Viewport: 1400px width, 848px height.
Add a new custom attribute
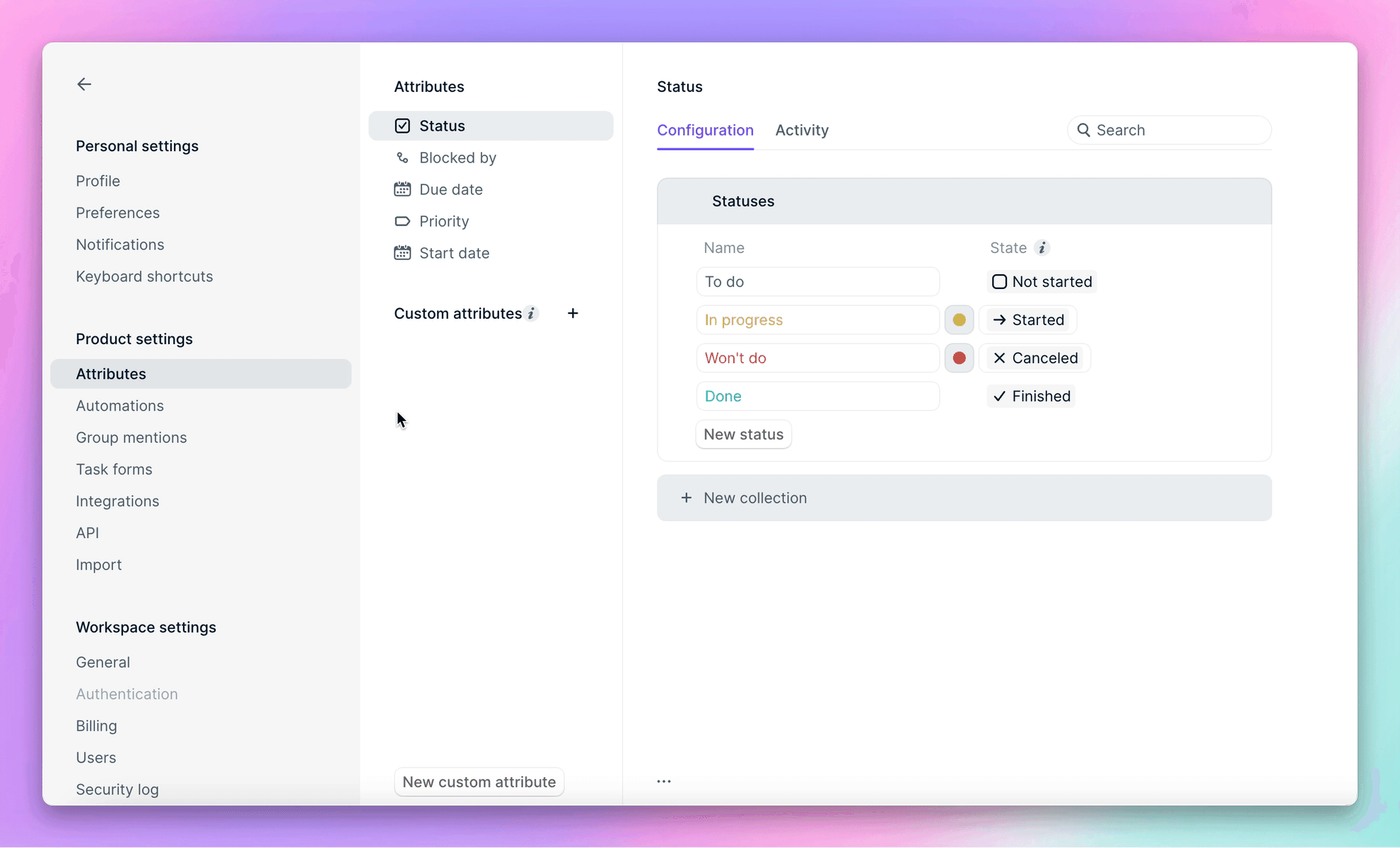pos(572,313)
